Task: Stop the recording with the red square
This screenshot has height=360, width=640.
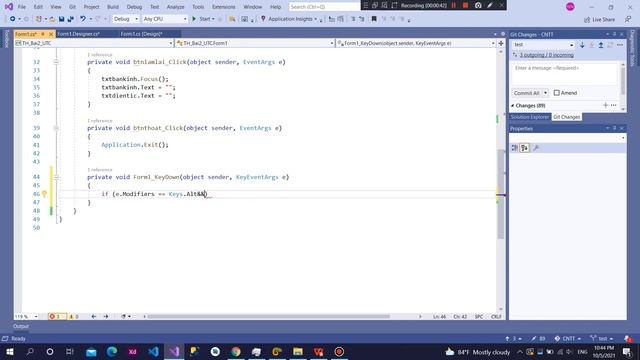Action: (465, 6)
